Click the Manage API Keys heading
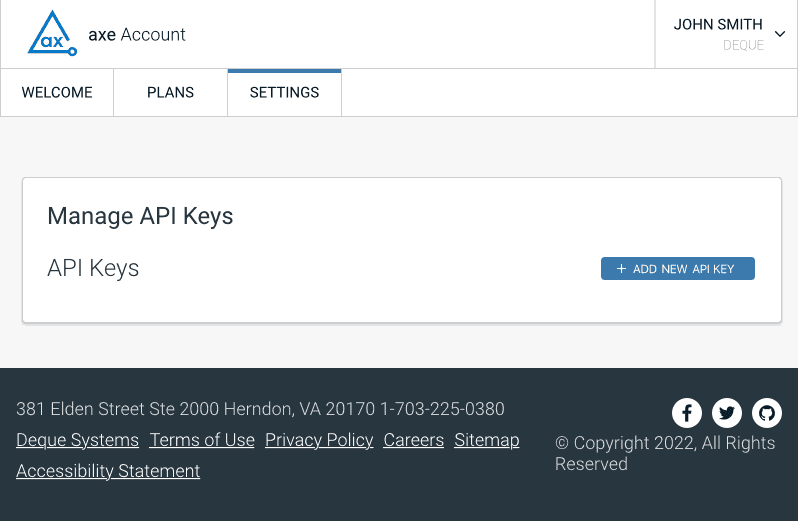 [x=140, y=216]
